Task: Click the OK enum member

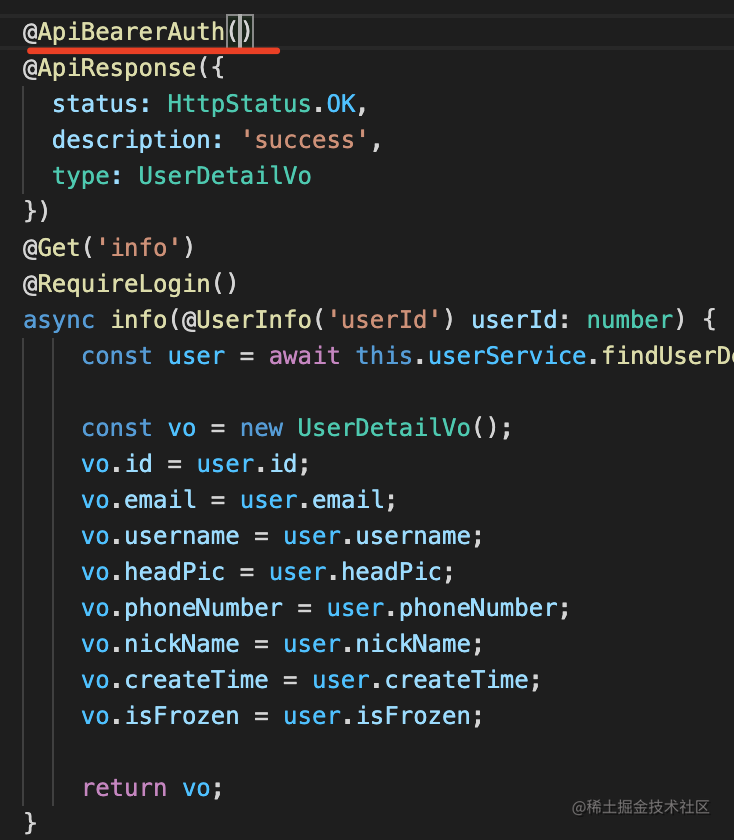Action: click(x=341, y=103)
